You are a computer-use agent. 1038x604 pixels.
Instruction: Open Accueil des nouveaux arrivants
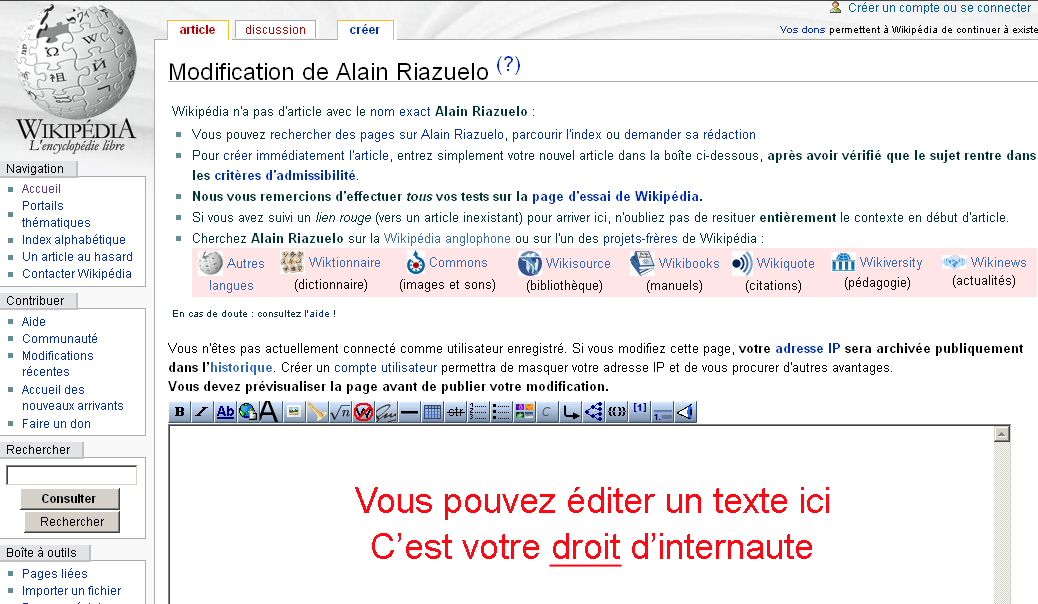[73, 397]
